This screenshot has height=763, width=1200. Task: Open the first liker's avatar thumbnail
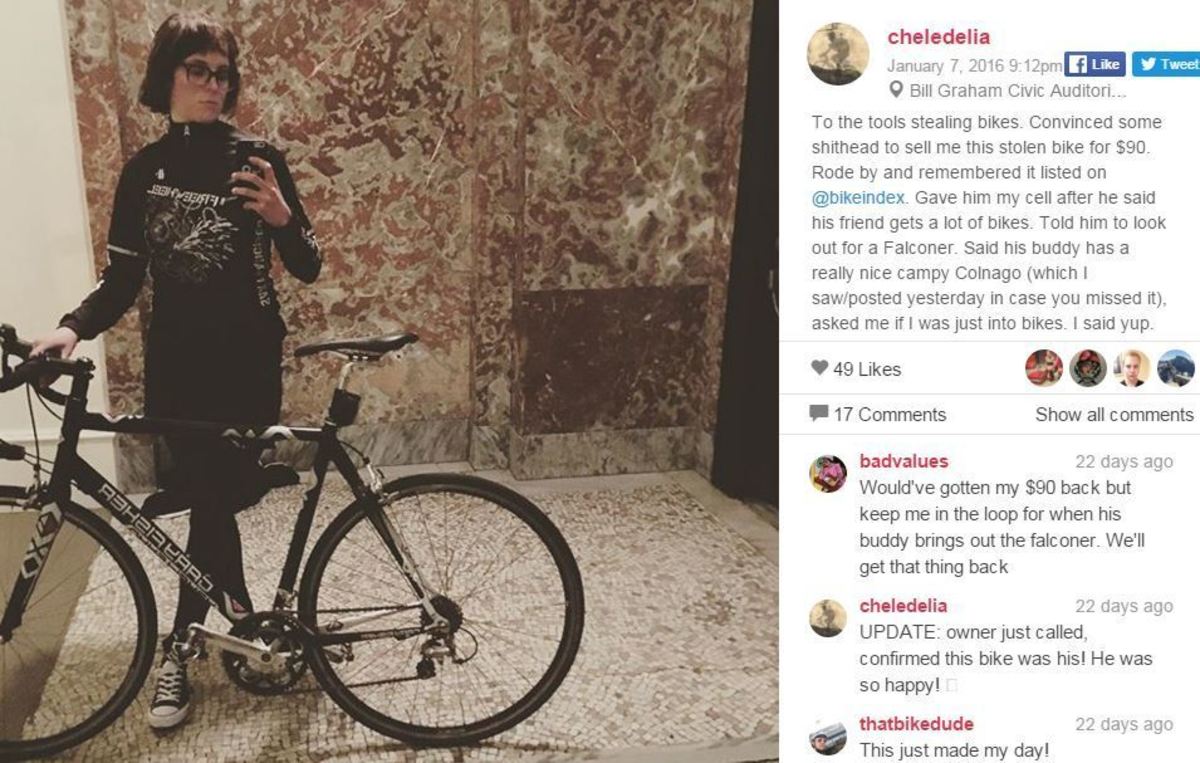pyautogui.click(x=1044, y=368)
